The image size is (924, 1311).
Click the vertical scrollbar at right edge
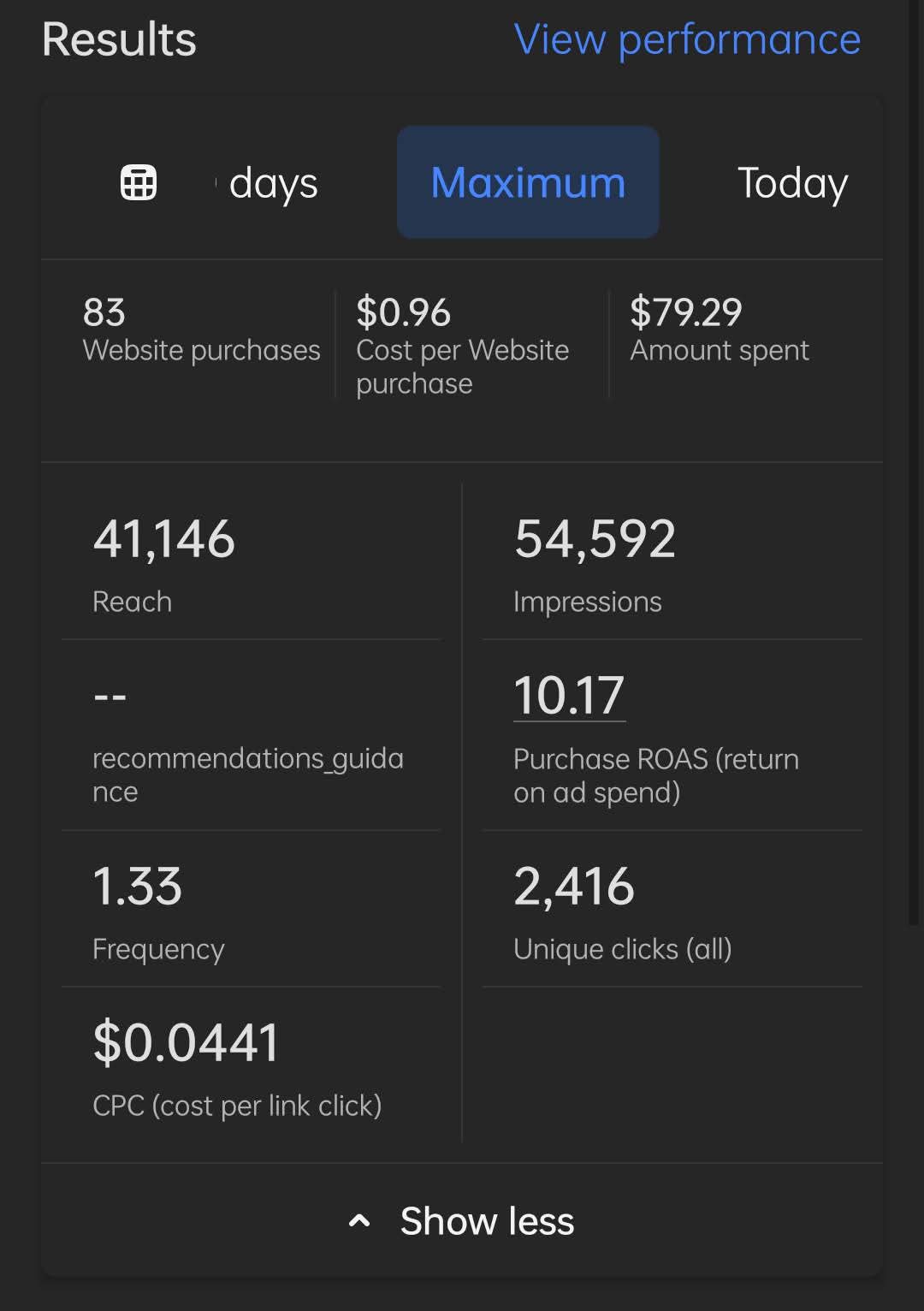(913, 462)
